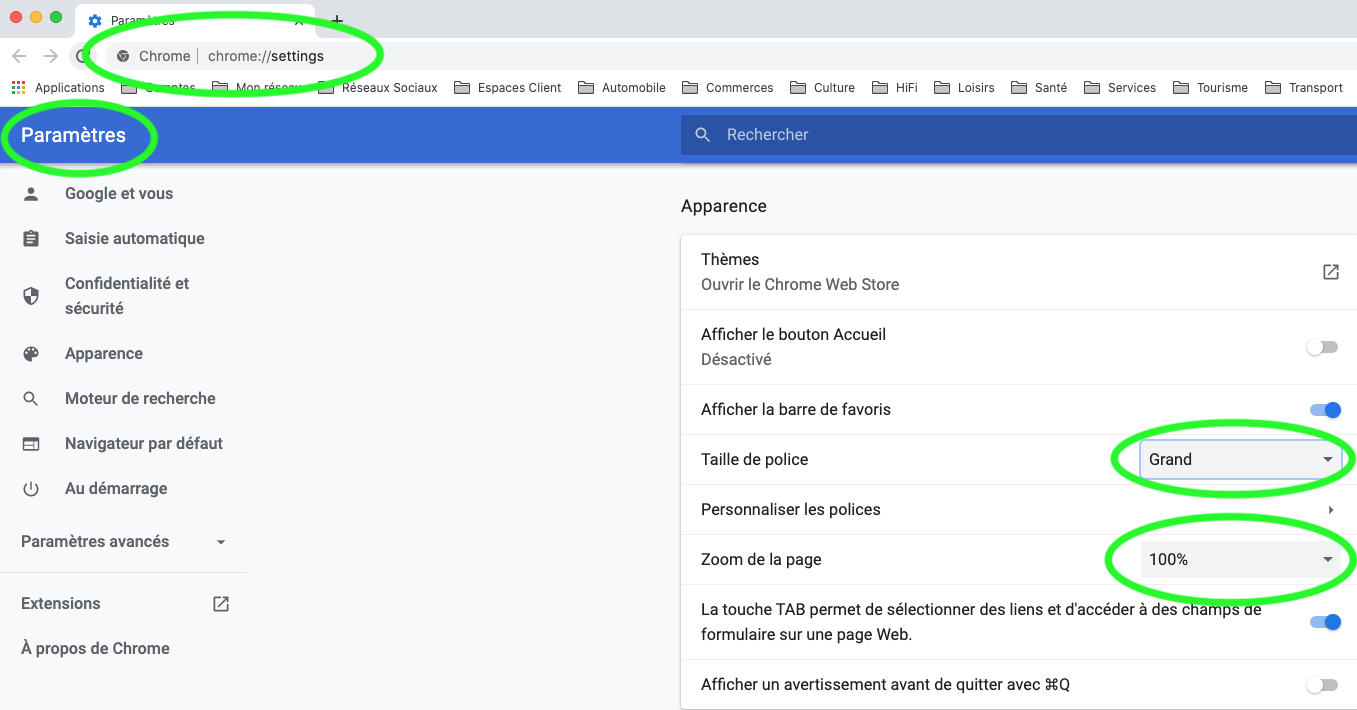This screenshot has height=710, width=1357.
Task: Open the Extensions link in sidebar
Action: [x=61, y=604]
